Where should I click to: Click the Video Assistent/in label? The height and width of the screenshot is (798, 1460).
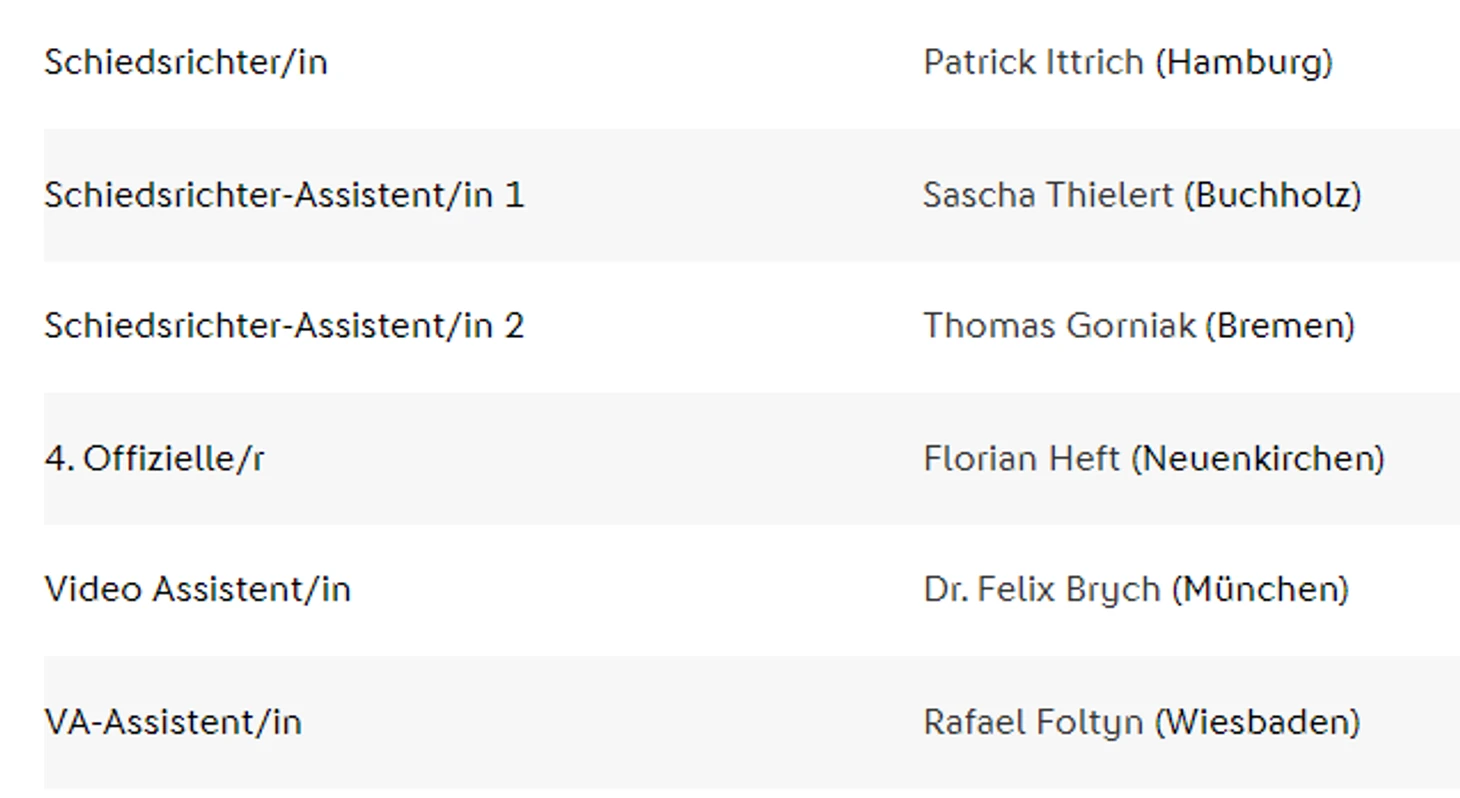click(x=198, y=589)
